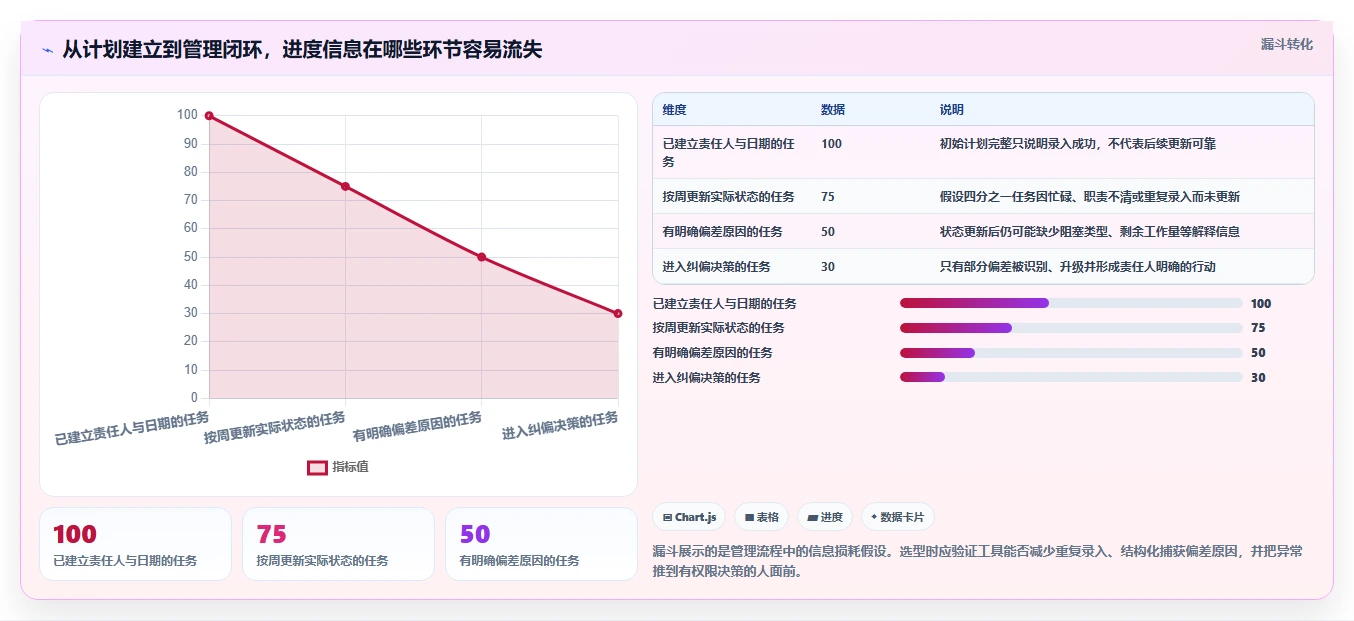Screen dimensions: 1354x621
Task: Click the footer paragraph starting 漏斗展示的是
Action: [x=977, y=561]
